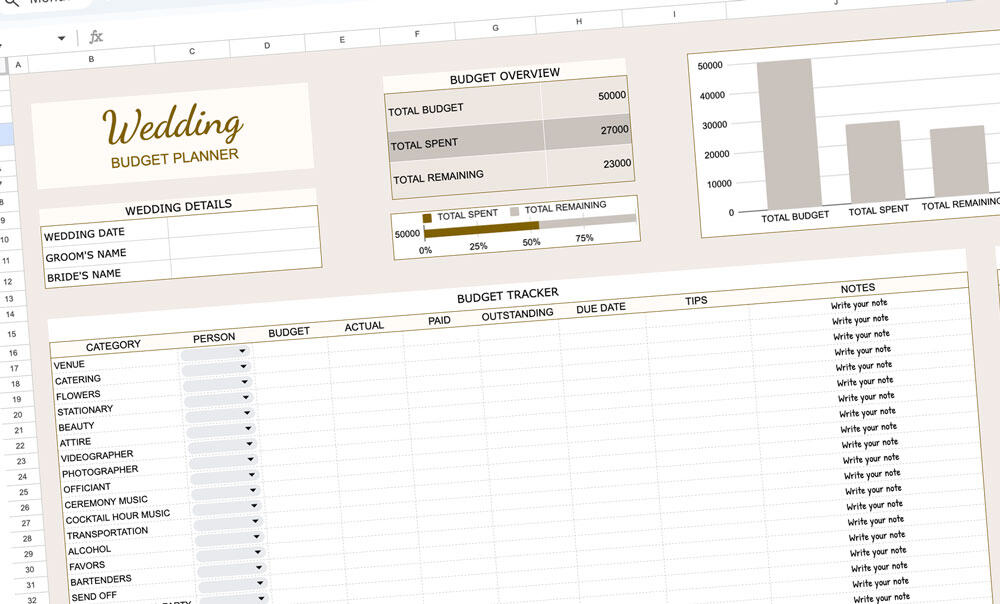
Task: Click the first Write your note cell
Action: (x=862, y=303)
